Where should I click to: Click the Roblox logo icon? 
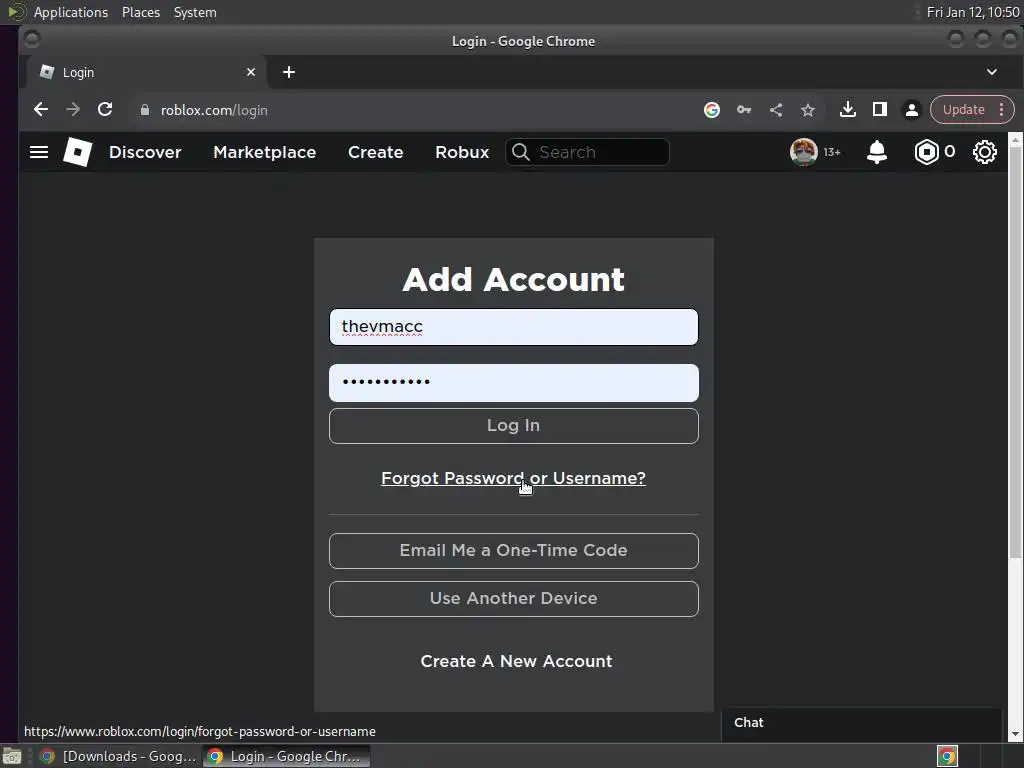point(77,152)
